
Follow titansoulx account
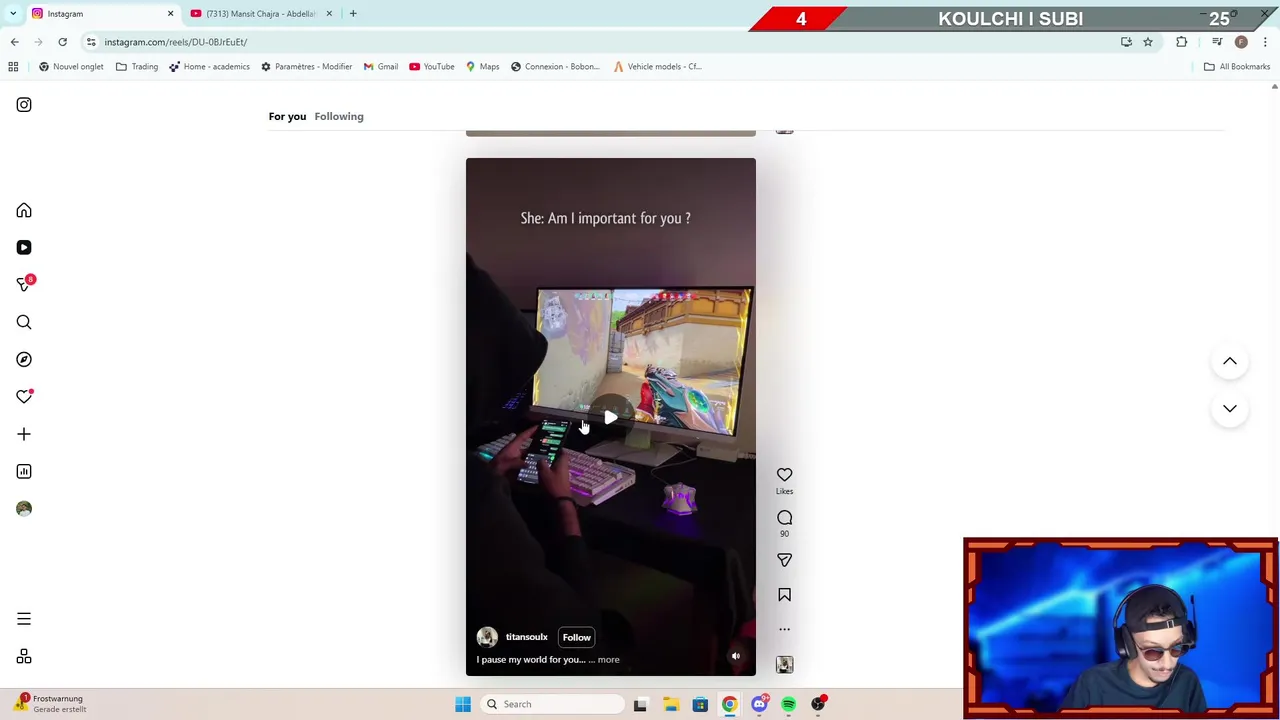pyautogui.click(x=576, y=637)
